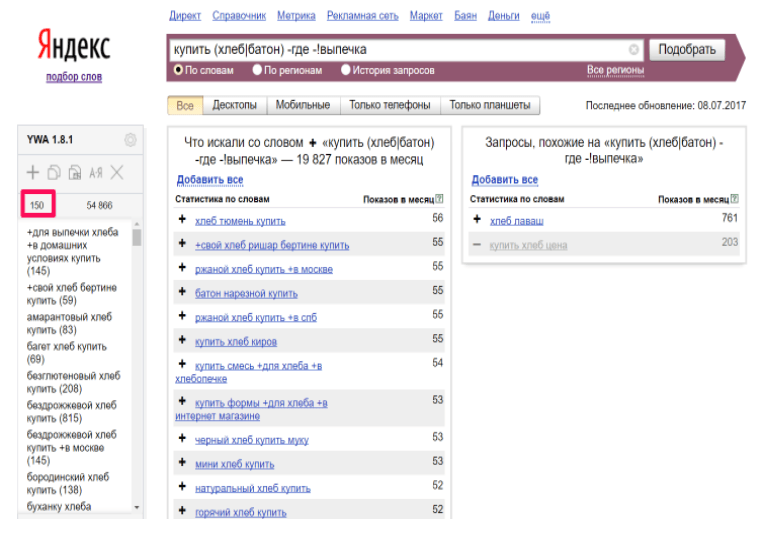This screenshot has height=544, width=778.
Task: Open help icon next to left 'Показов в месяц'
Action: point(439,199)
